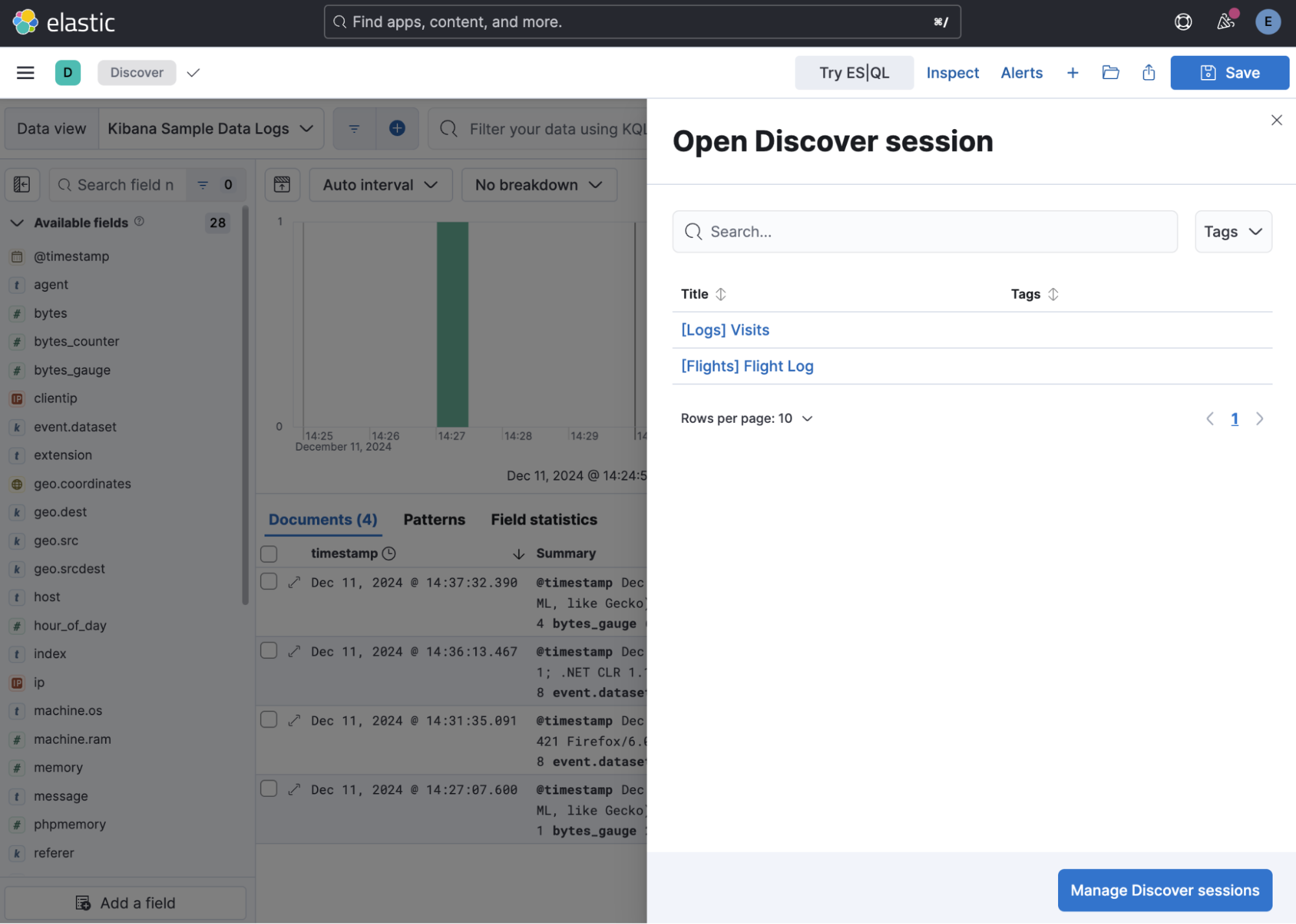
Task: Select the checkbox for the 14:37:32 document
Action: point(268,581)
